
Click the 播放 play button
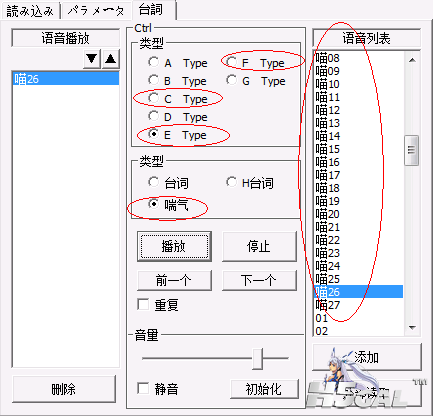(x=174, y=247)
